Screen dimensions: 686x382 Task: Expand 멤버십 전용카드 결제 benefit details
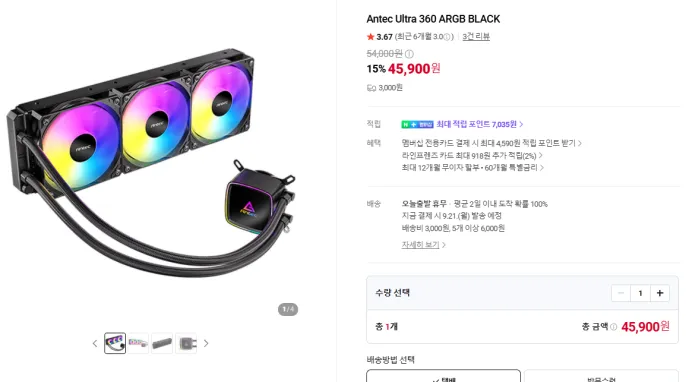(x=492, y=143)
